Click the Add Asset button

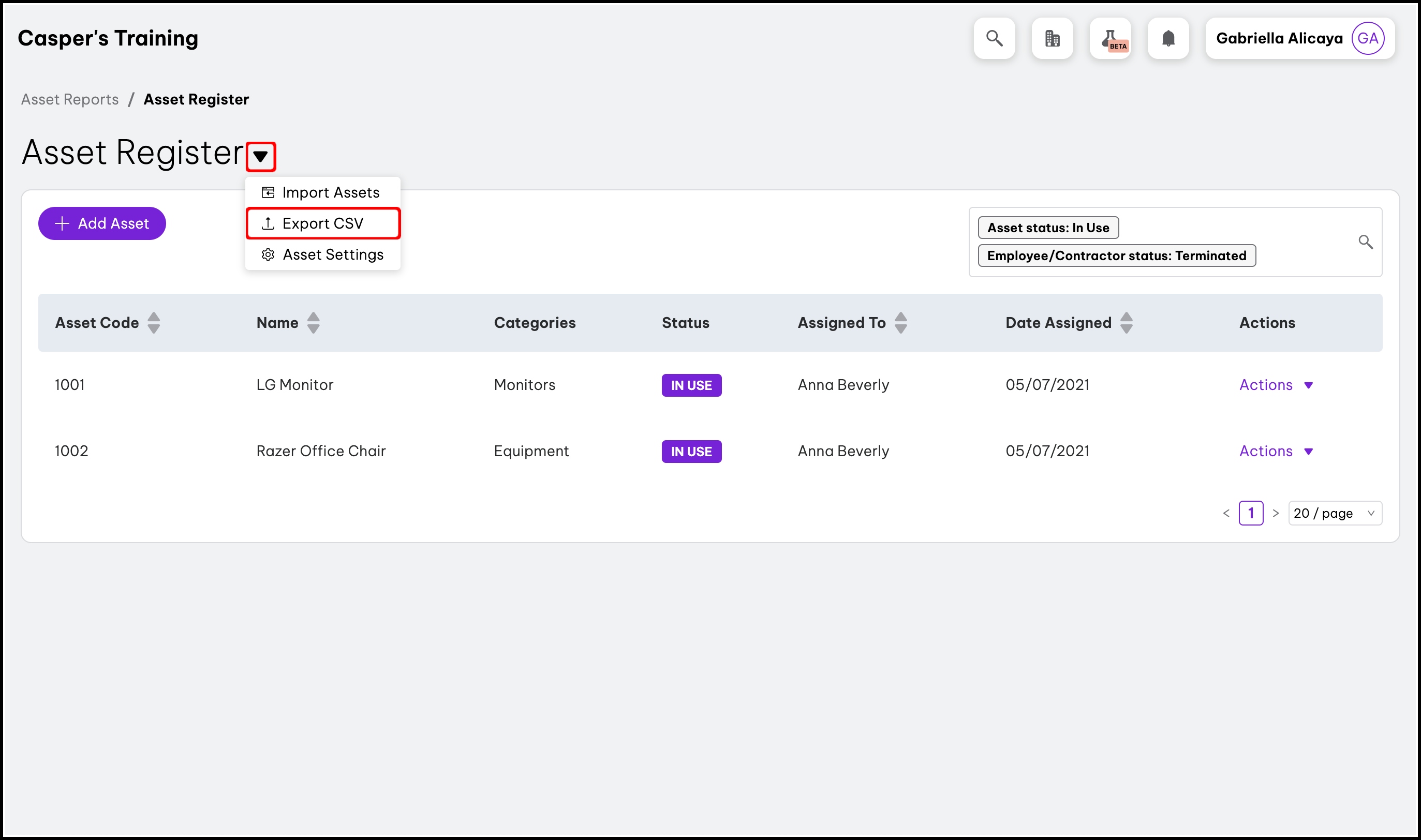pyautogui.click(x=102, y=223)
